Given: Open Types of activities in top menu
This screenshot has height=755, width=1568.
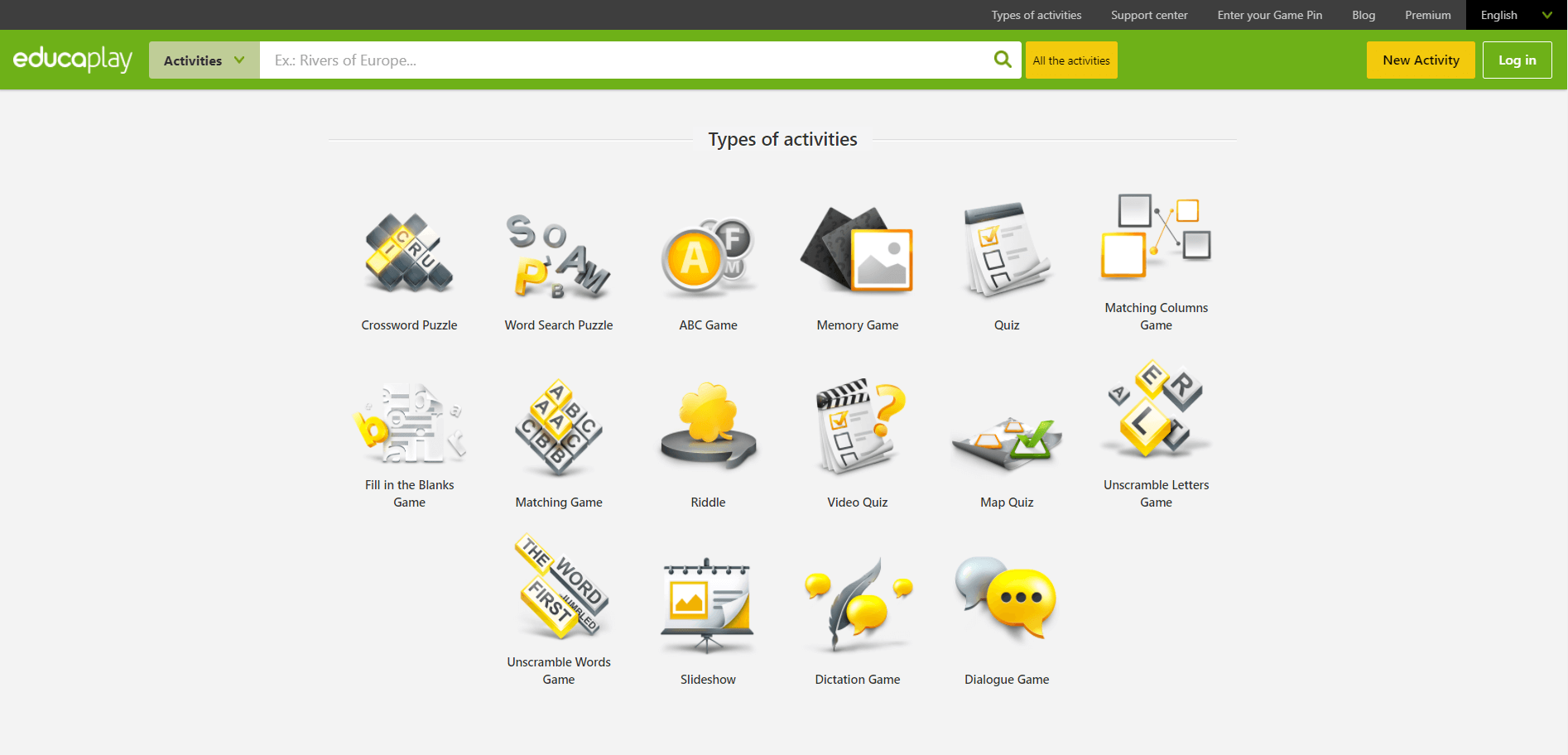Looking at the screenshot, I should tap(1036, 15).
